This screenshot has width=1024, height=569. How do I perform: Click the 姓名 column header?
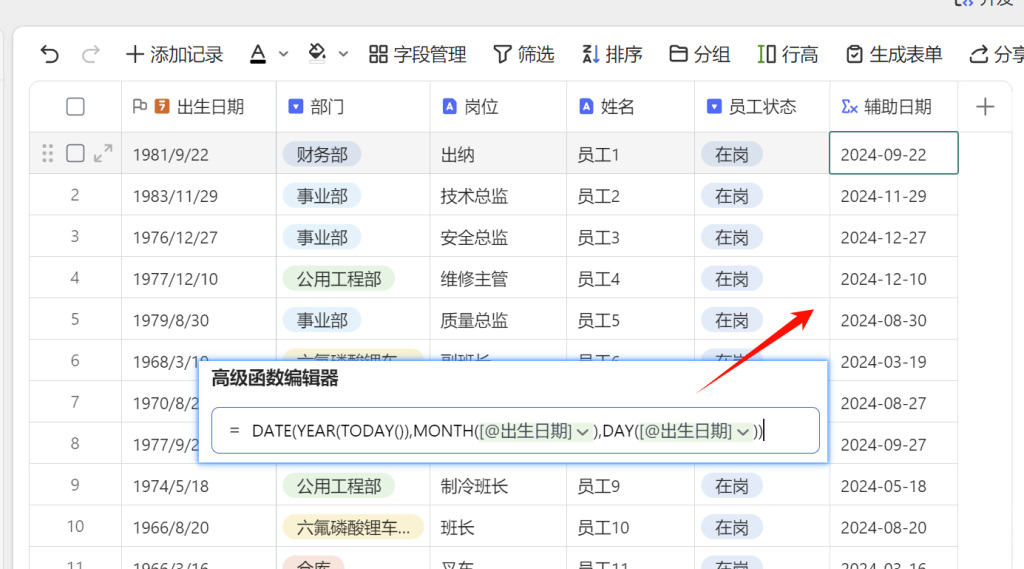tap(630, 106)
